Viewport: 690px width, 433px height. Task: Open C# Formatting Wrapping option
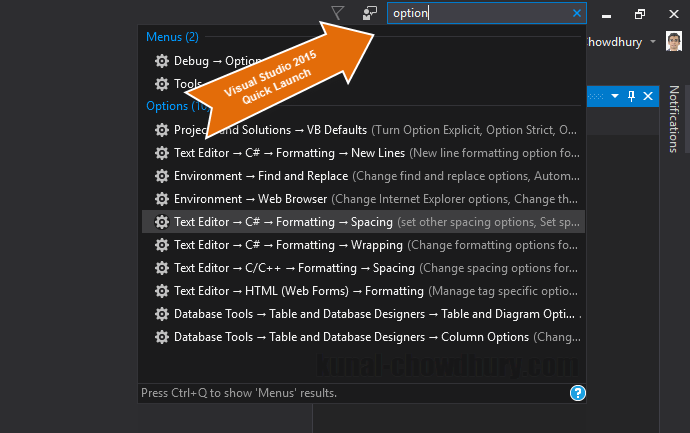coord(363,245)
